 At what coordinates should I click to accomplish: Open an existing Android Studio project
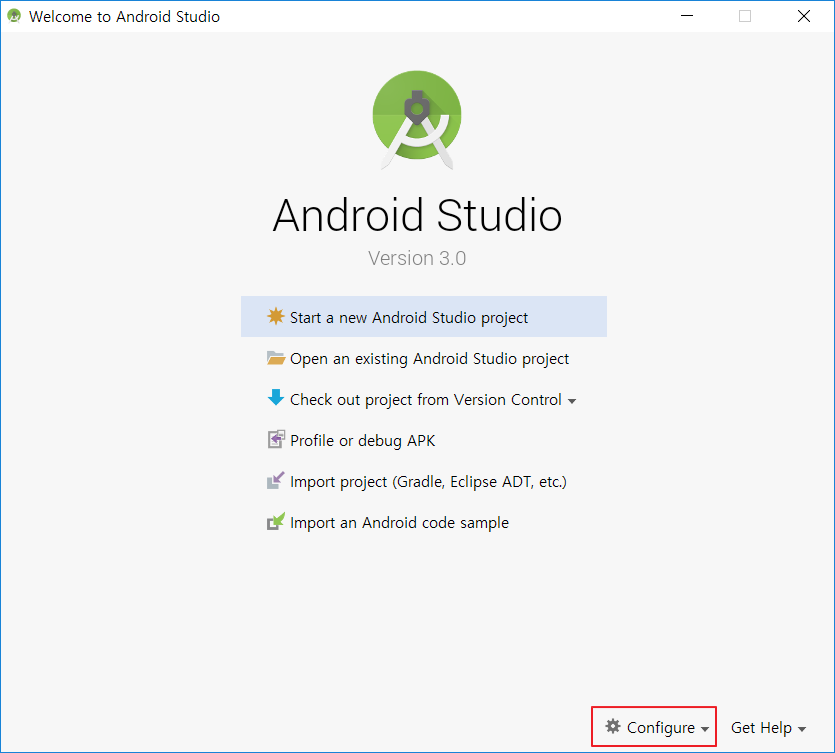pos(424,358)
